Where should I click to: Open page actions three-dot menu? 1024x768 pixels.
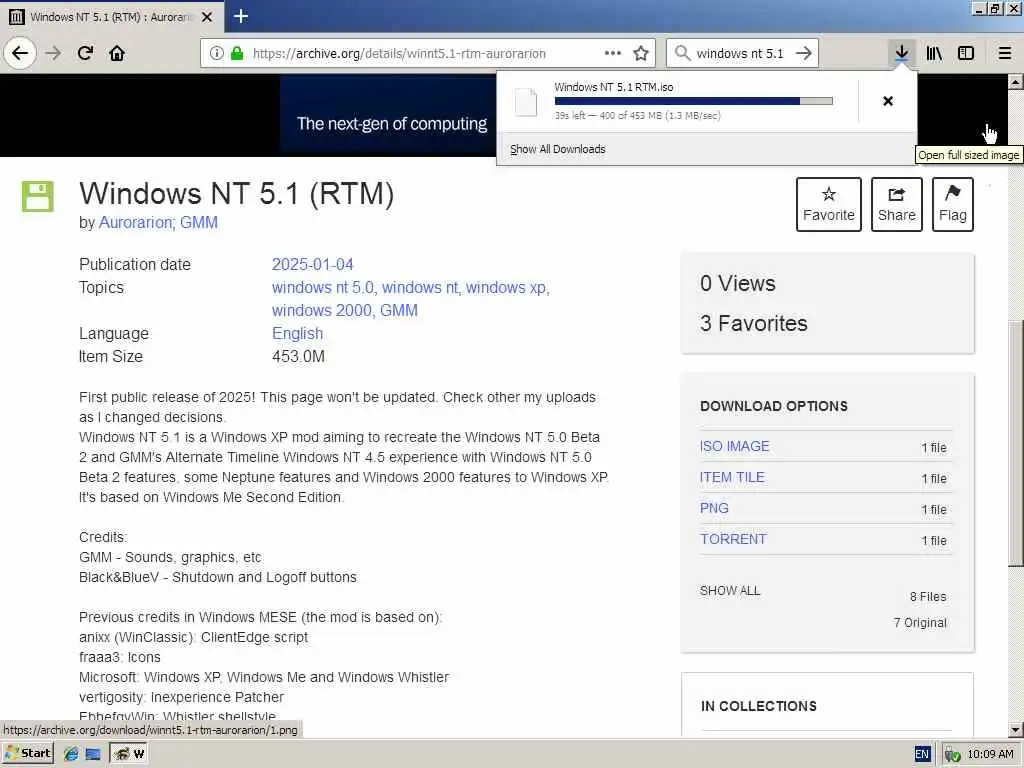(613, 53)
